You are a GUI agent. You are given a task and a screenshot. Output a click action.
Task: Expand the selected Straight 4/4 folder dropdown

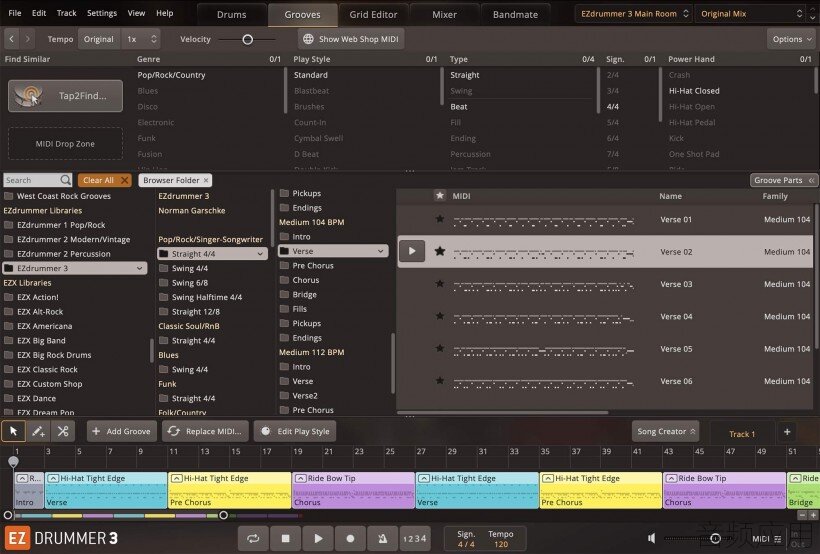[x=260, y=254]
